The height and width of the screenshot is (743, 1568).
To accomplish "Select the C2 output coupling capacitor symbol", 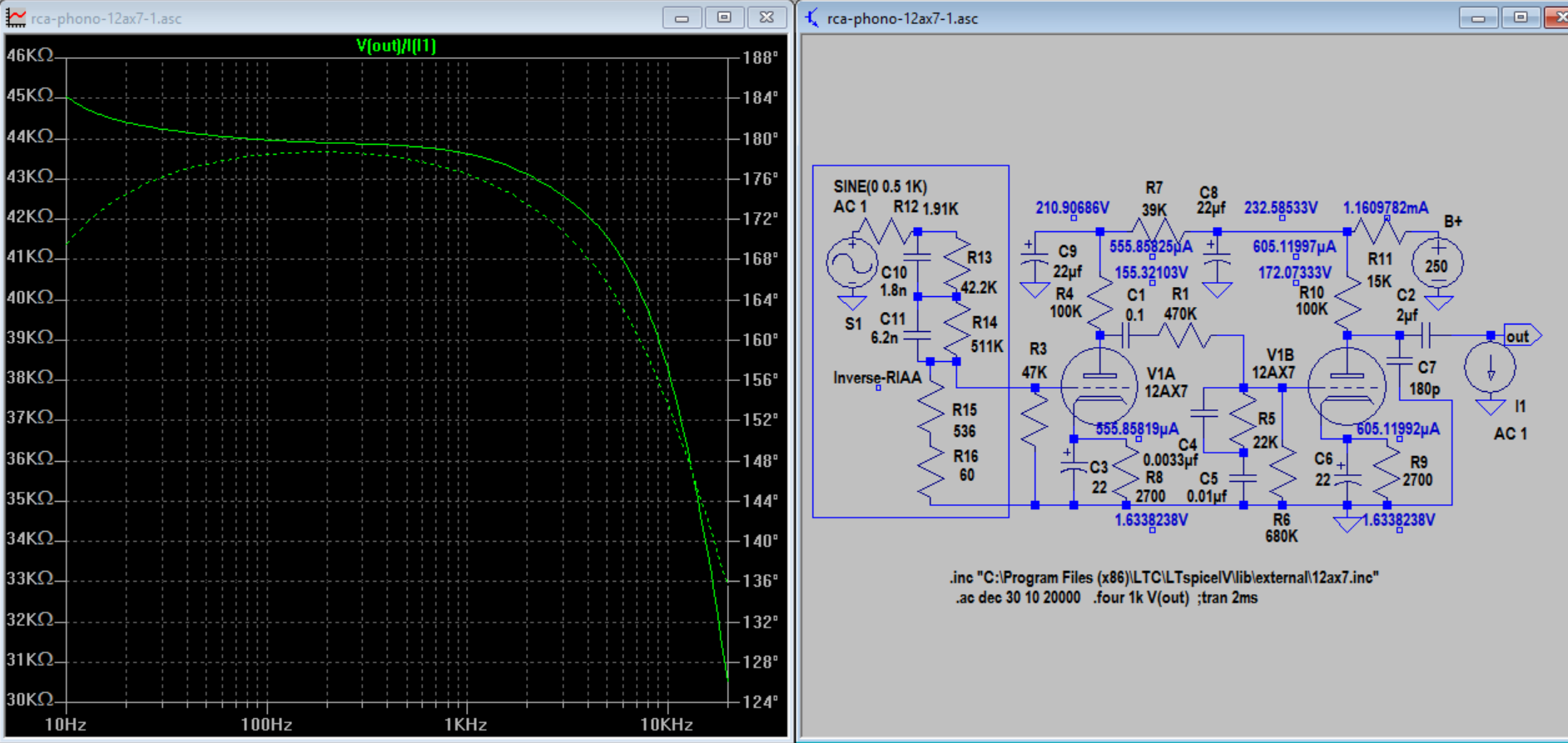I will coord(1426,335).
